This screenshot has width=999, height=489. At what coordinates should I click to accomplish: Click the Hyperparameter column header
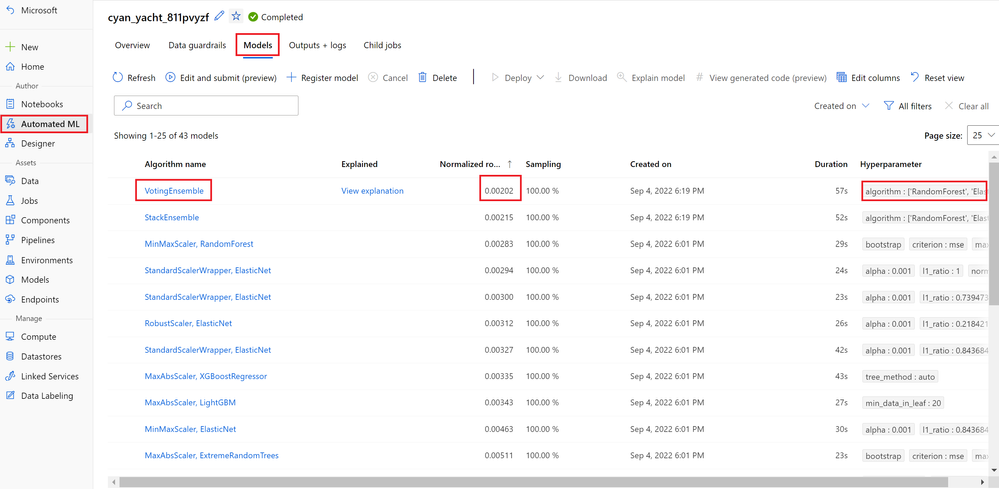[891, 164]
